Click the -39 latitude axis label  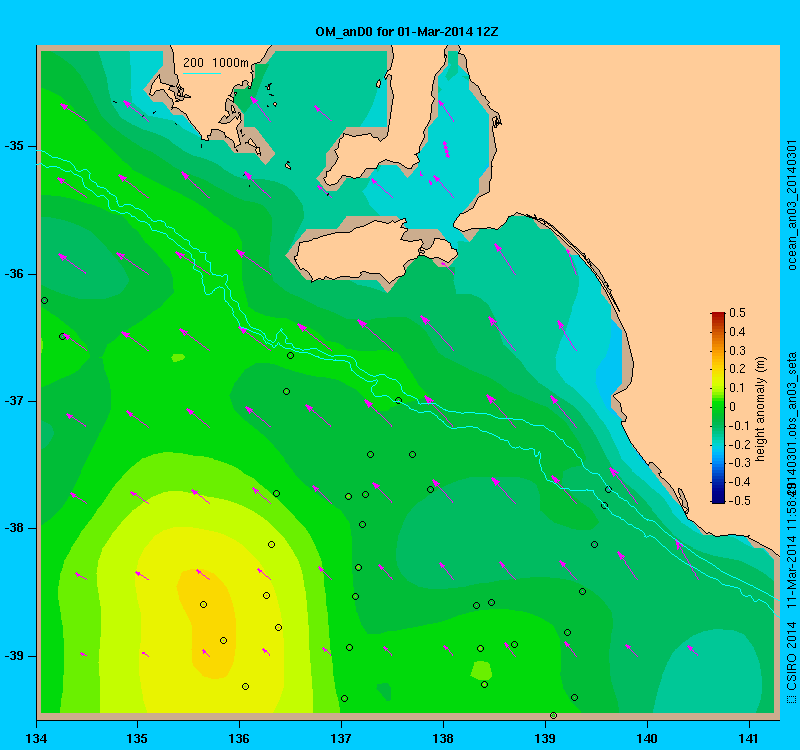[x=14, y=656]
